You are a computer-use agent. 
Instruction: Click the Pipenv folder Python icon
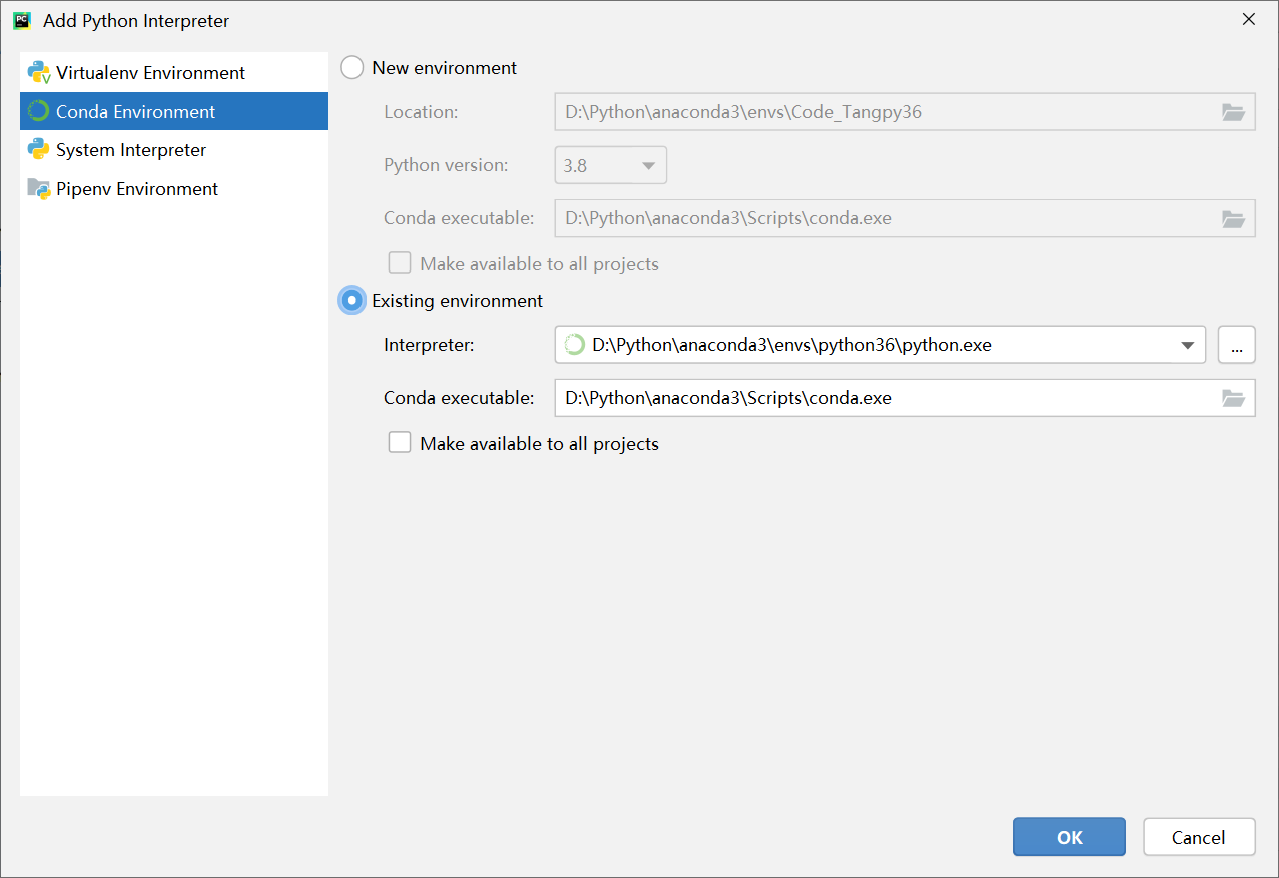click(39, 189)
